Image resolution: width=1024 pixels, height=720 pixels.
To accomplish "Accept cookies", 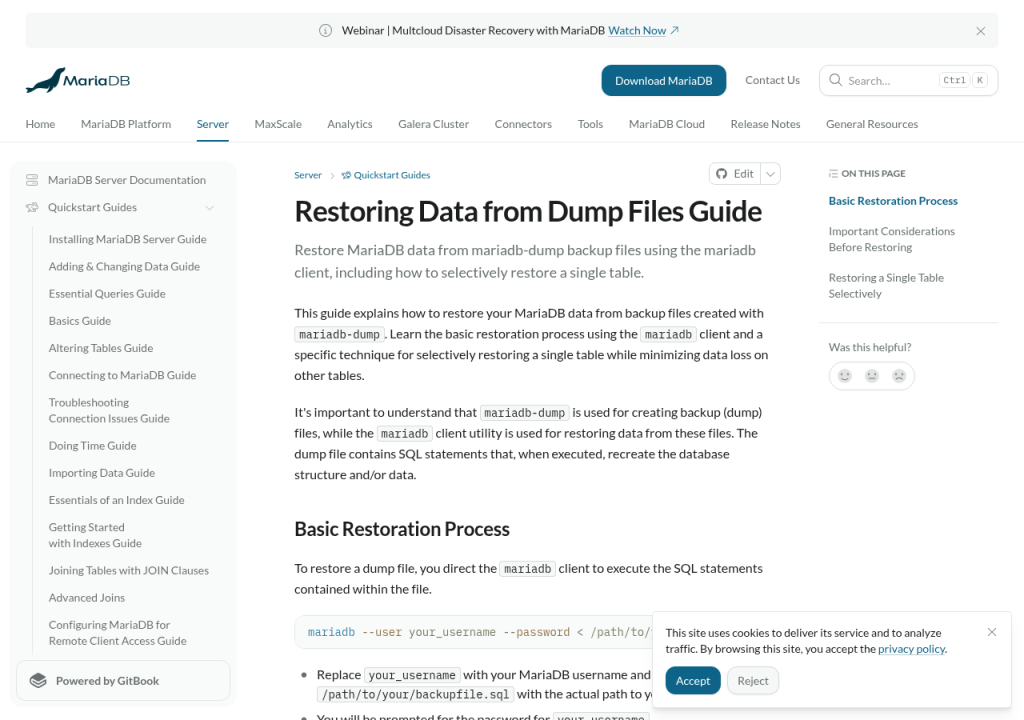I will coord(693,681).
